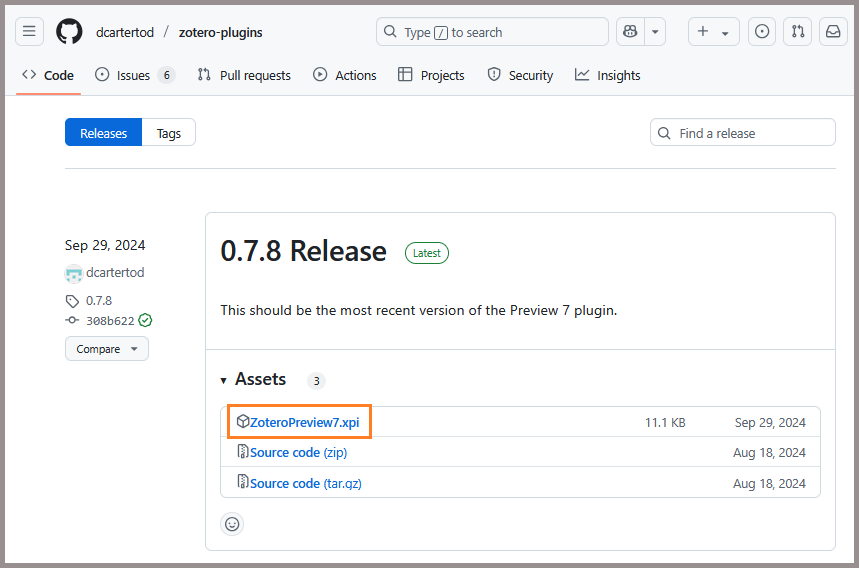Click the tag icon next to 0.7.8
This screenshot has width=859, height=568.
[72, 301]
